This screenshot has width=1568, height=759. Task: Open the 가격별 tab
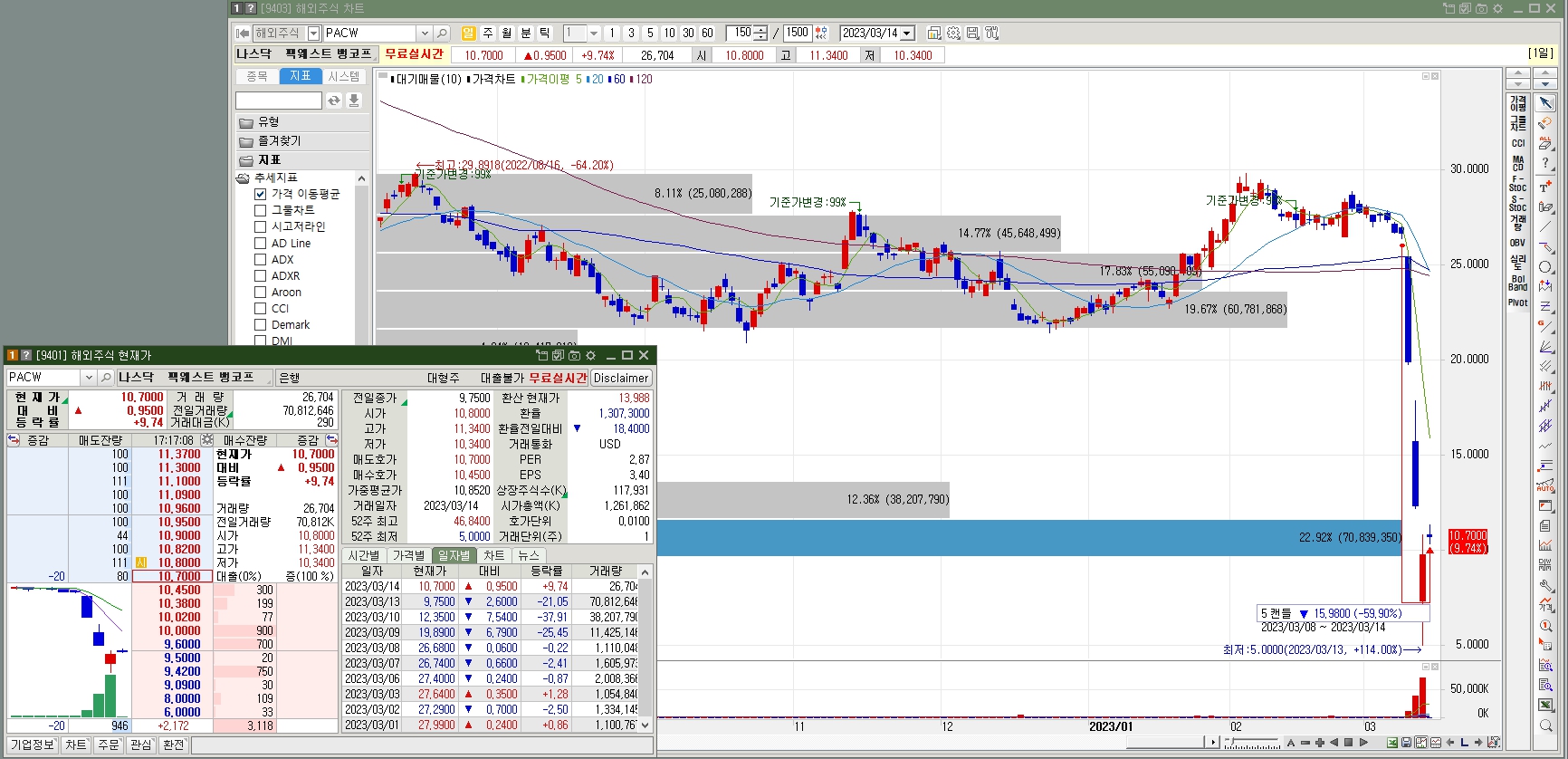[408, 555]
